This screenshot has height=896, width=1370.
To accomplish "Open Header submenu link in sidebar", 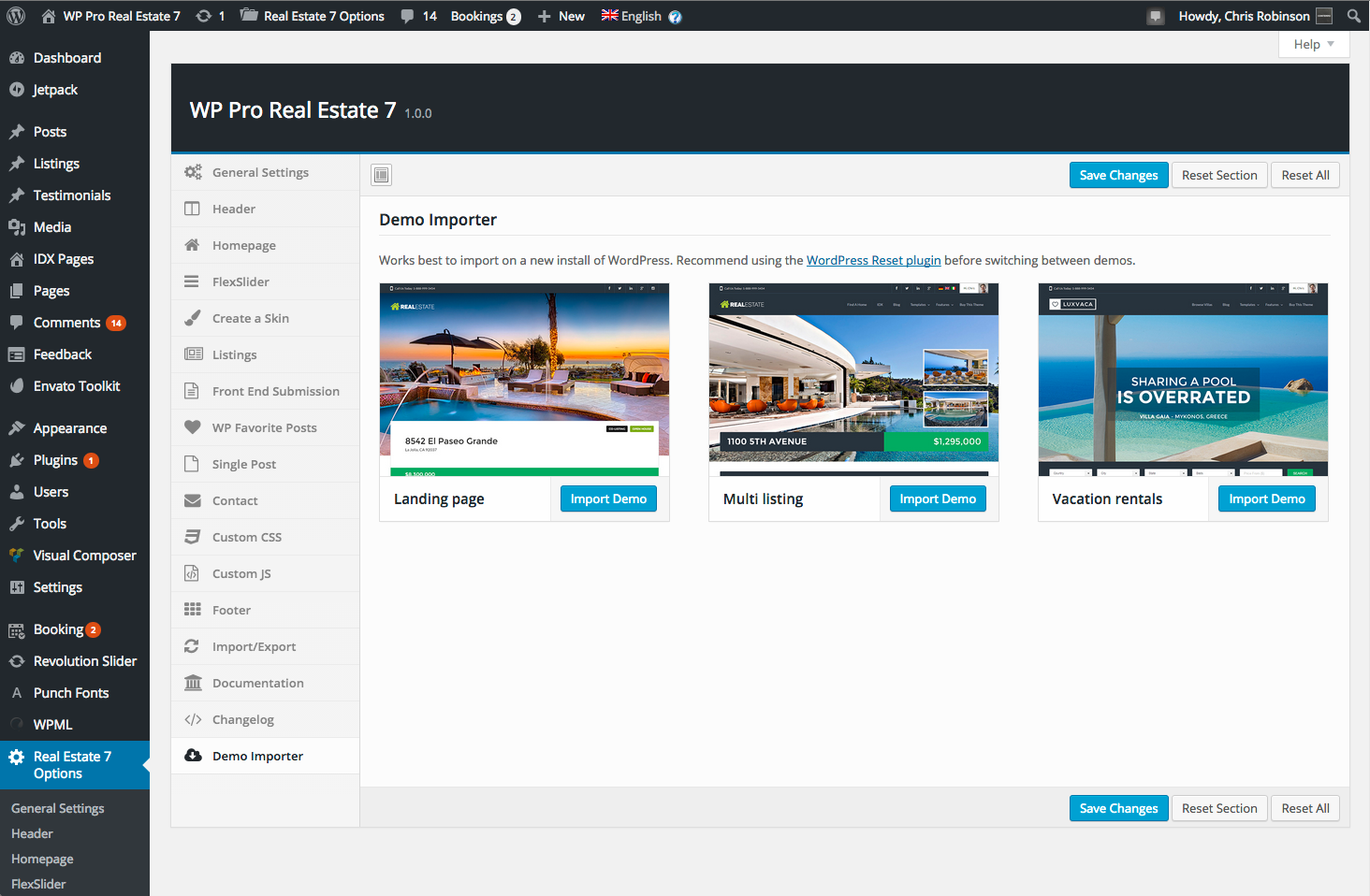I will [32, 833].
